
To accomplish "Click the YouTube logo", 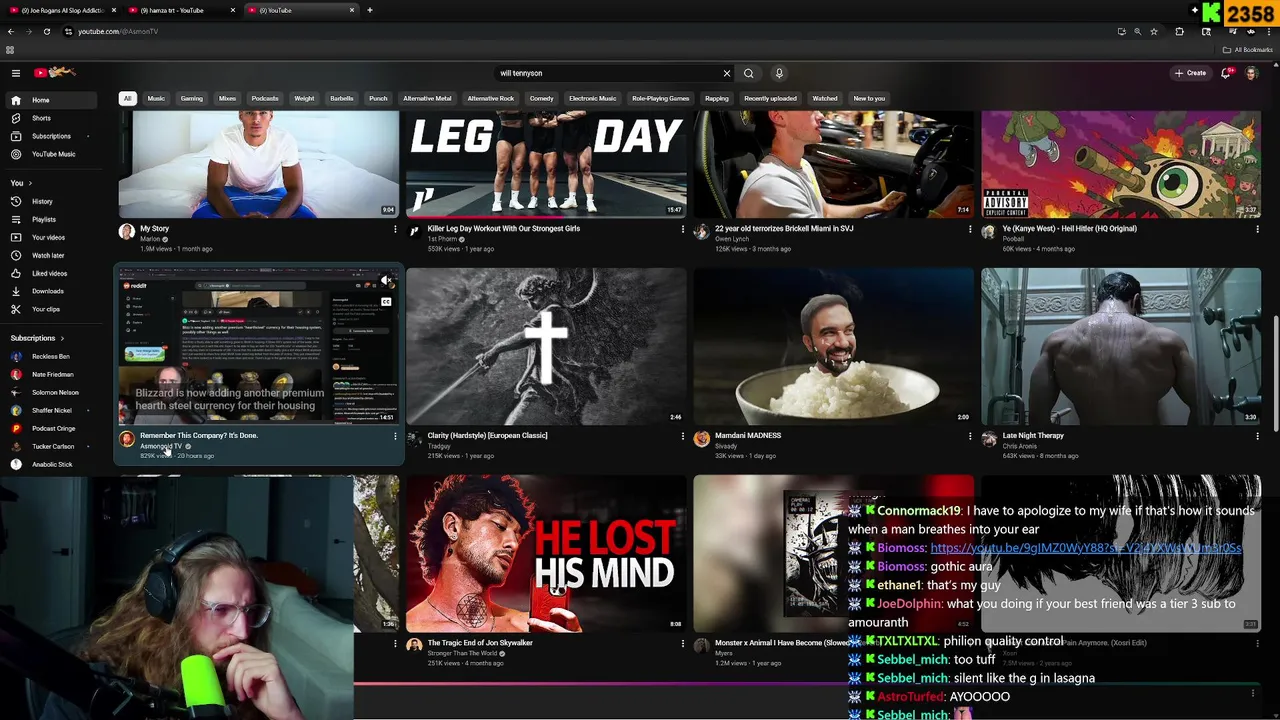I will pos(55,72).
